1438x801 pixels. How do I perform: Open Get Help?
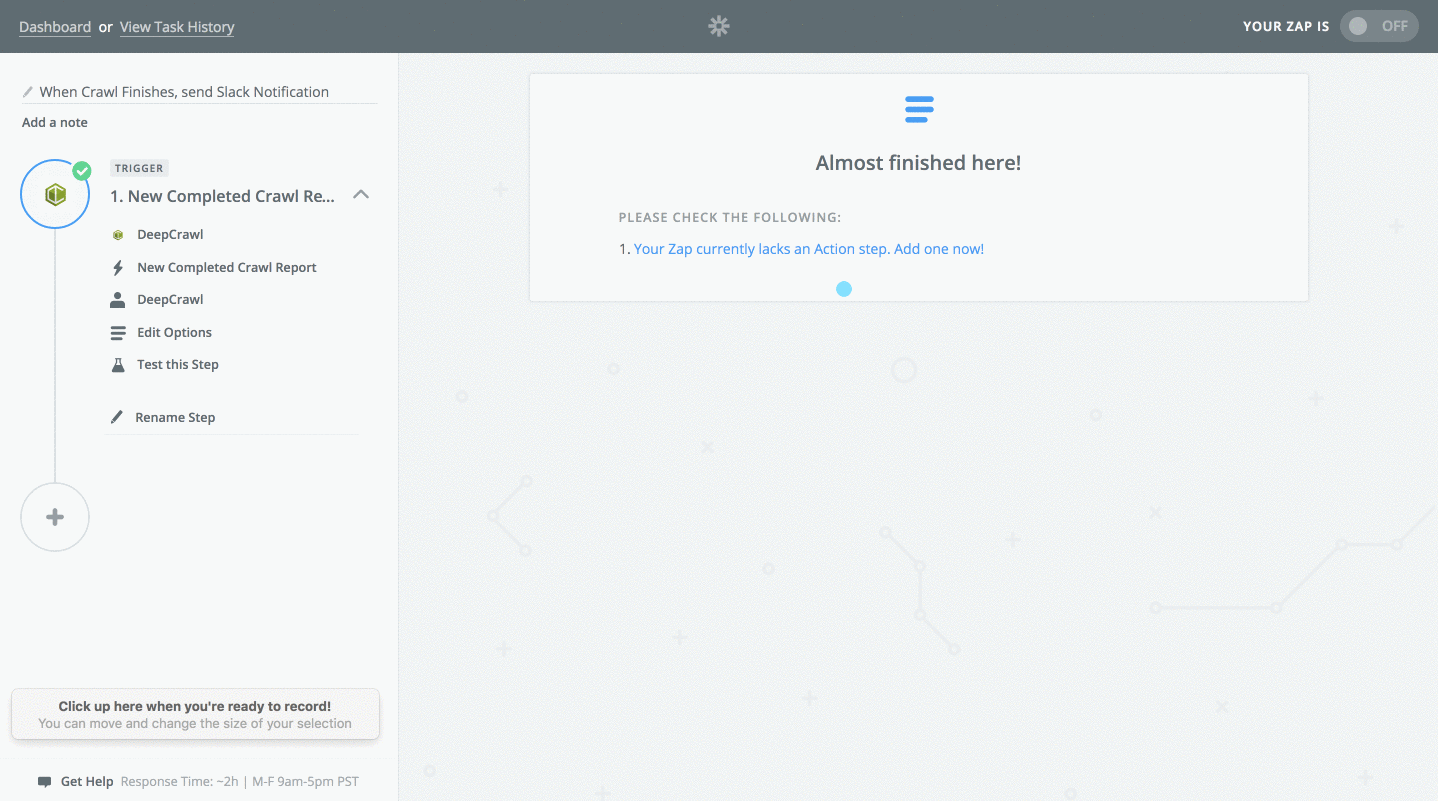pos(87,782)
